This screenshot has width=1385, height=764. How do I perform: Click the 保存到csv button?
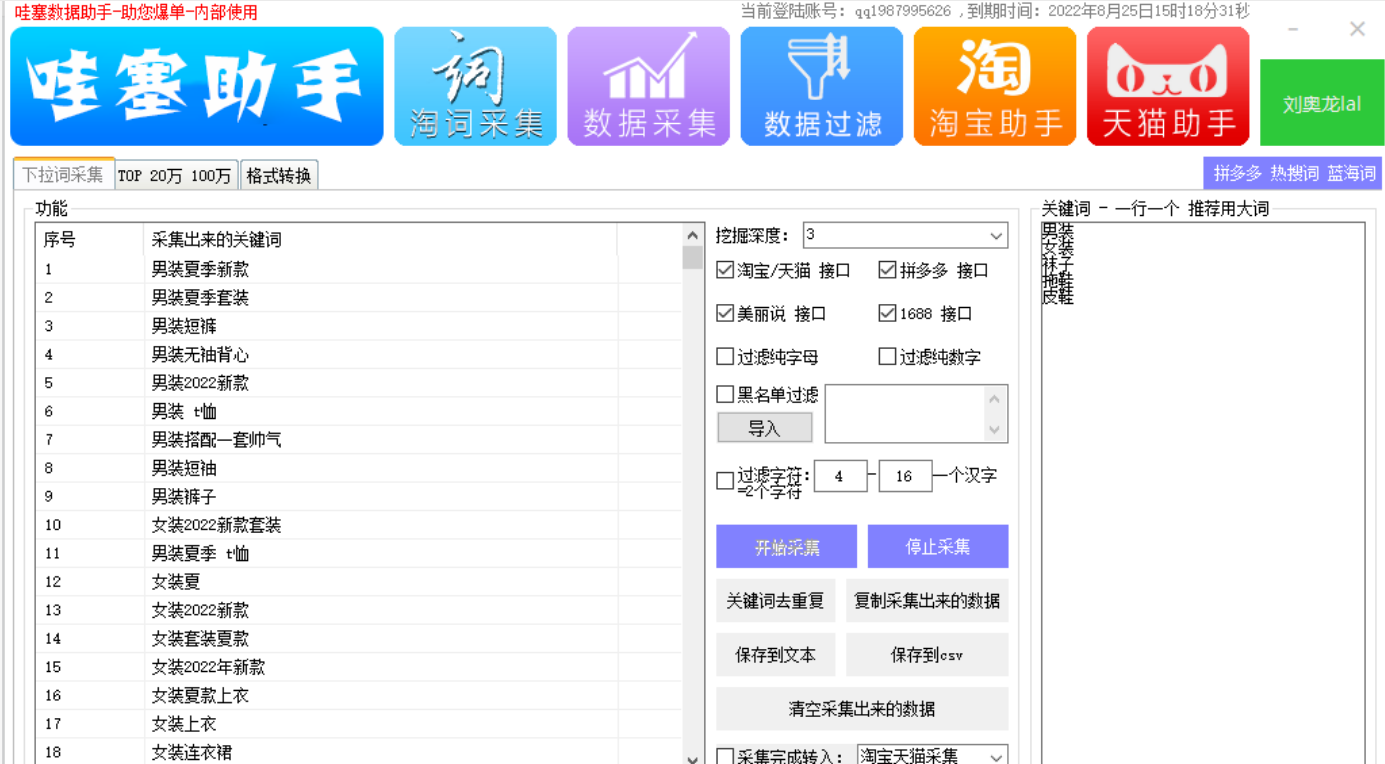coord(927,654)
